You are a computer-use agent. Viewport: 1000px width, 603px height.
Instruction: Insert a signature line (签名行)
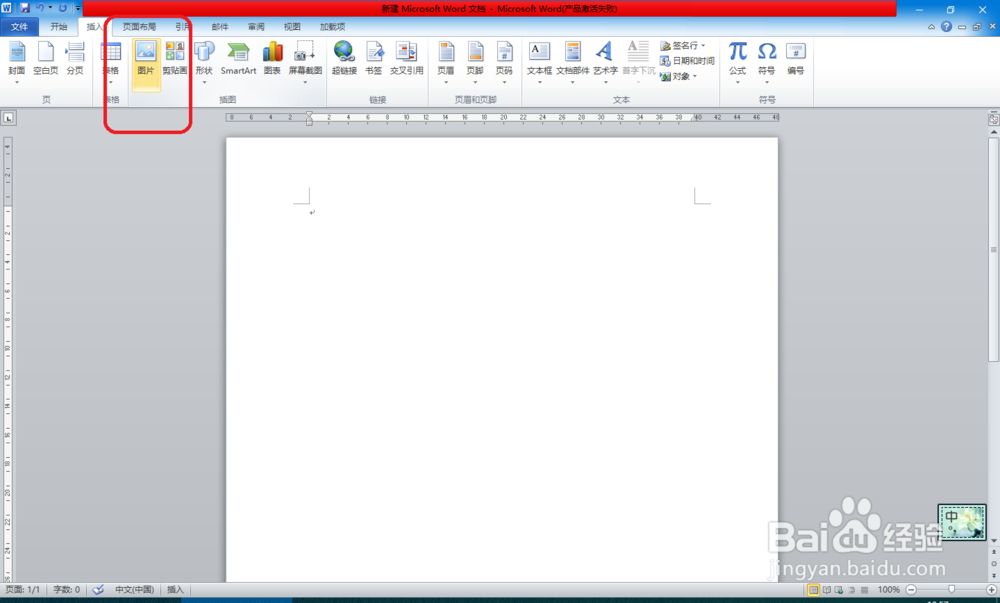[683, 45]
